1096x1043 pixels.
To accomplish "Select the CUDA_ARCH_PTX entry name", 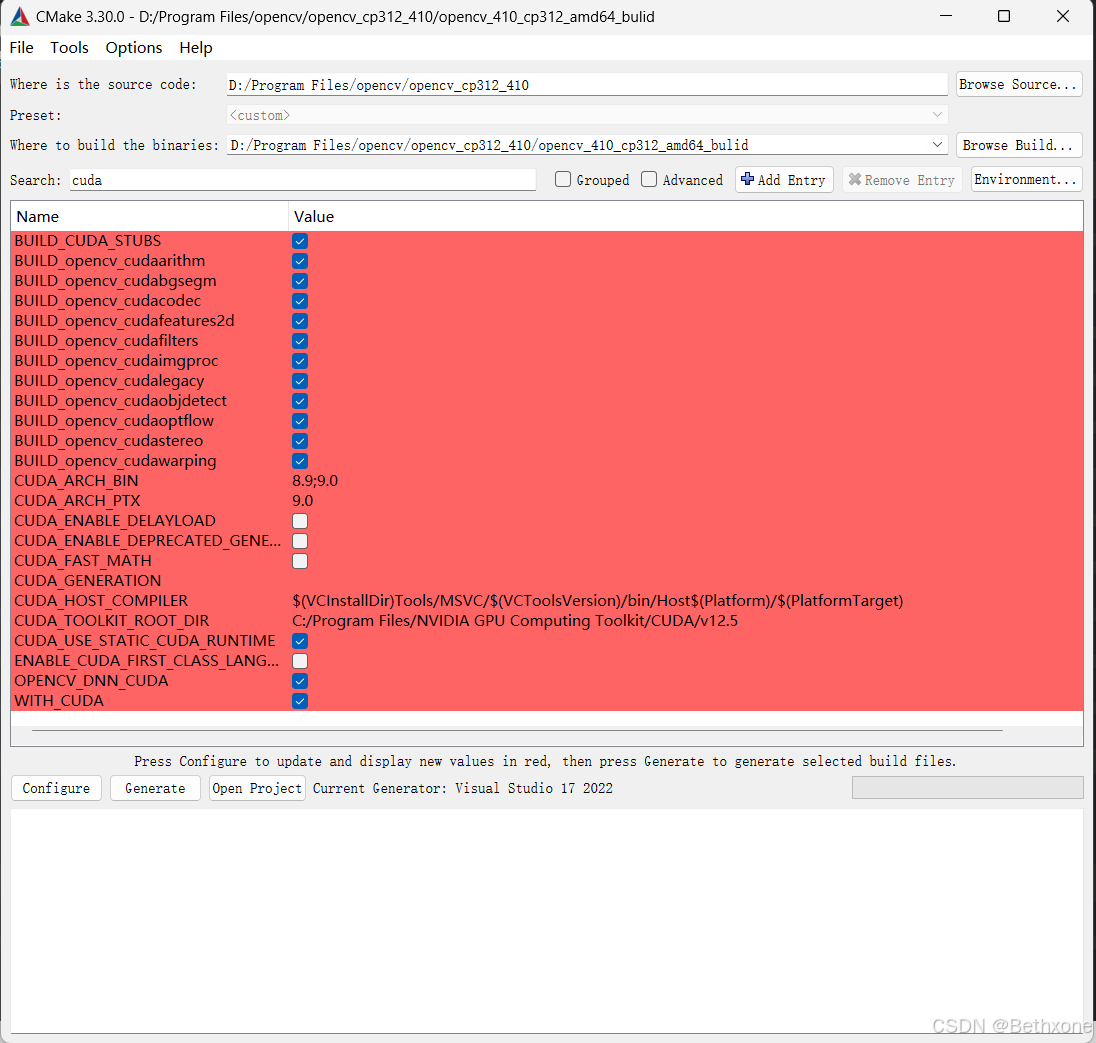I will [77, 501].
